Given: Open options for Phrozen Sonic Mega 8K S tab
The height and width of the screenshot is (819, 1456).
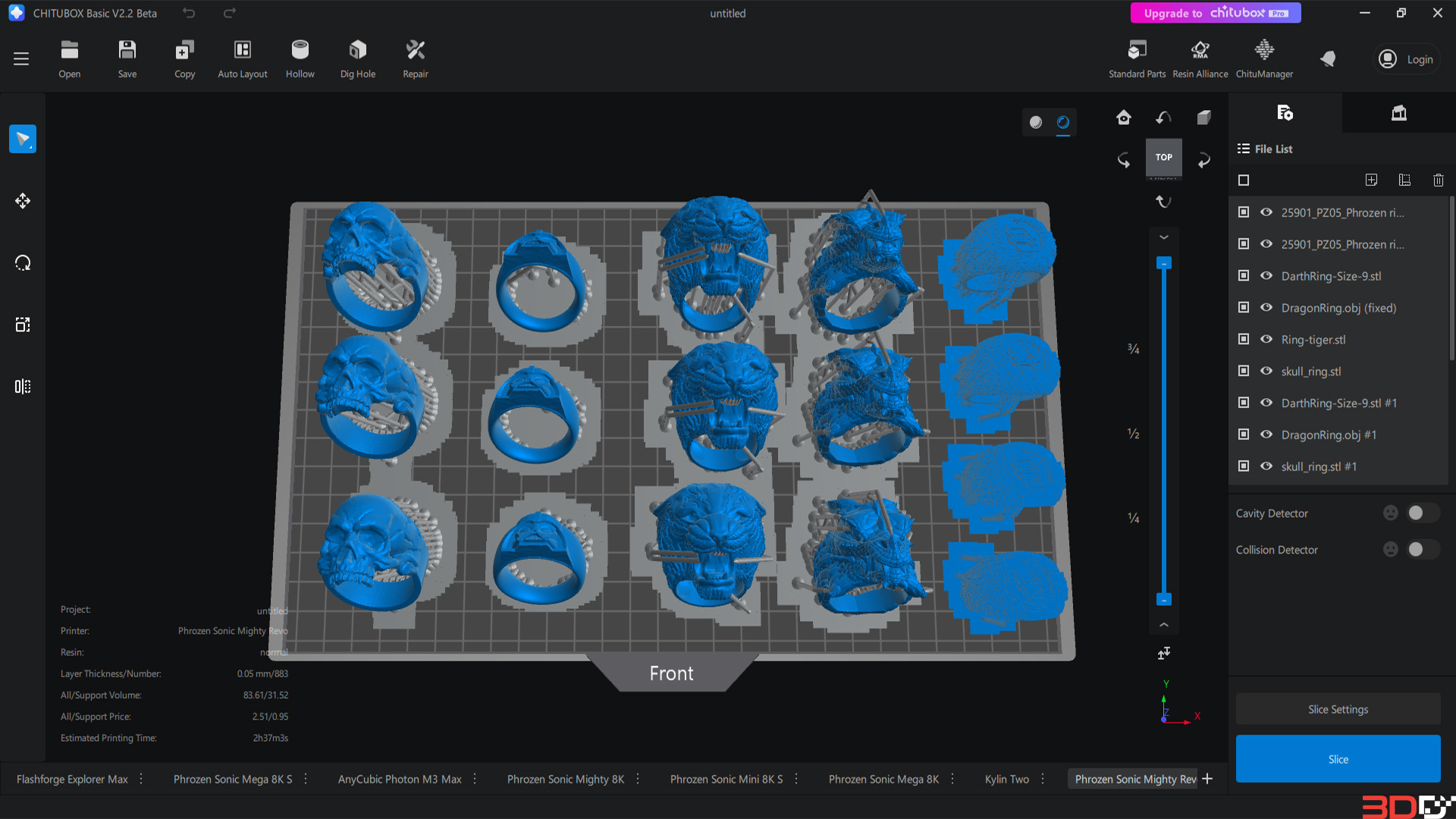Looking at the screenshot, I should [306, 779].
